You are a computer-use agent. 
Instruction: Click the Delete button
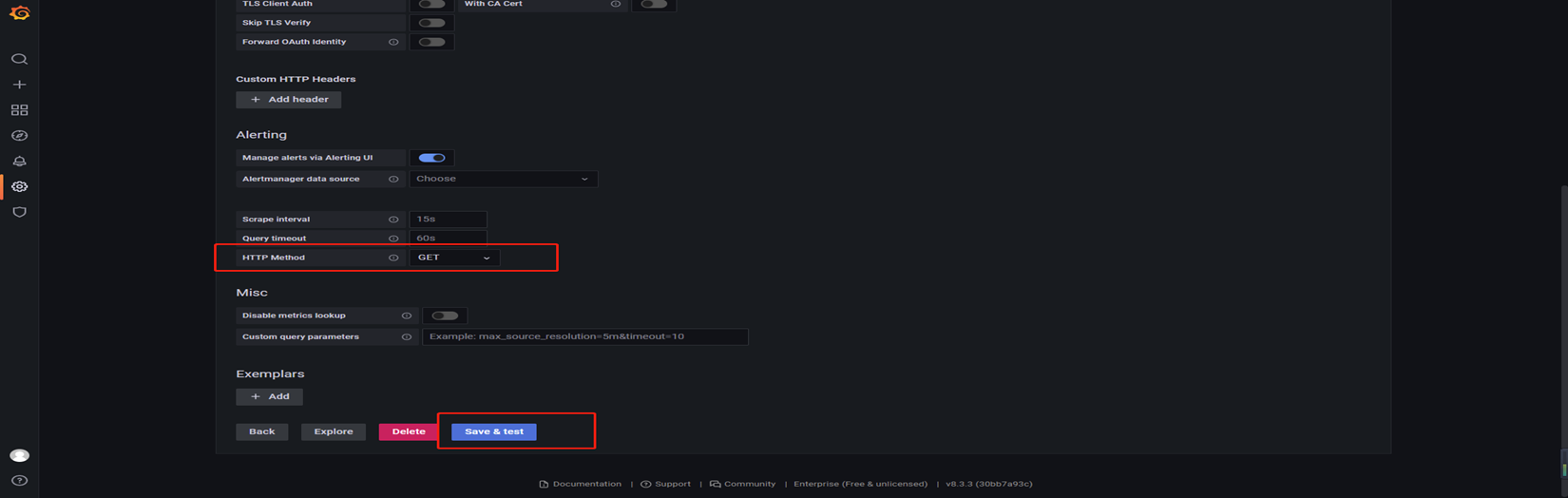click(409, 431)
